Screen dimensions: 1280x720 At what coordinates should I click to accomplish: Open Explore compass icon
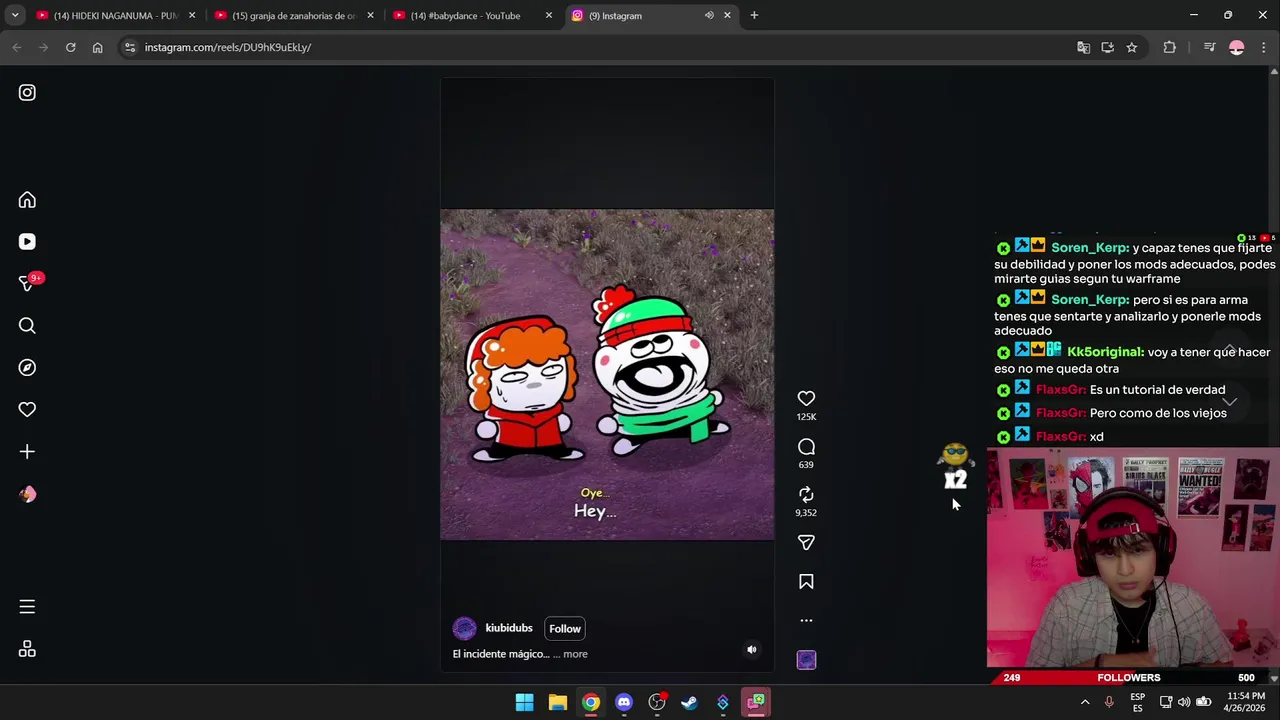click(x=27, y=368)
